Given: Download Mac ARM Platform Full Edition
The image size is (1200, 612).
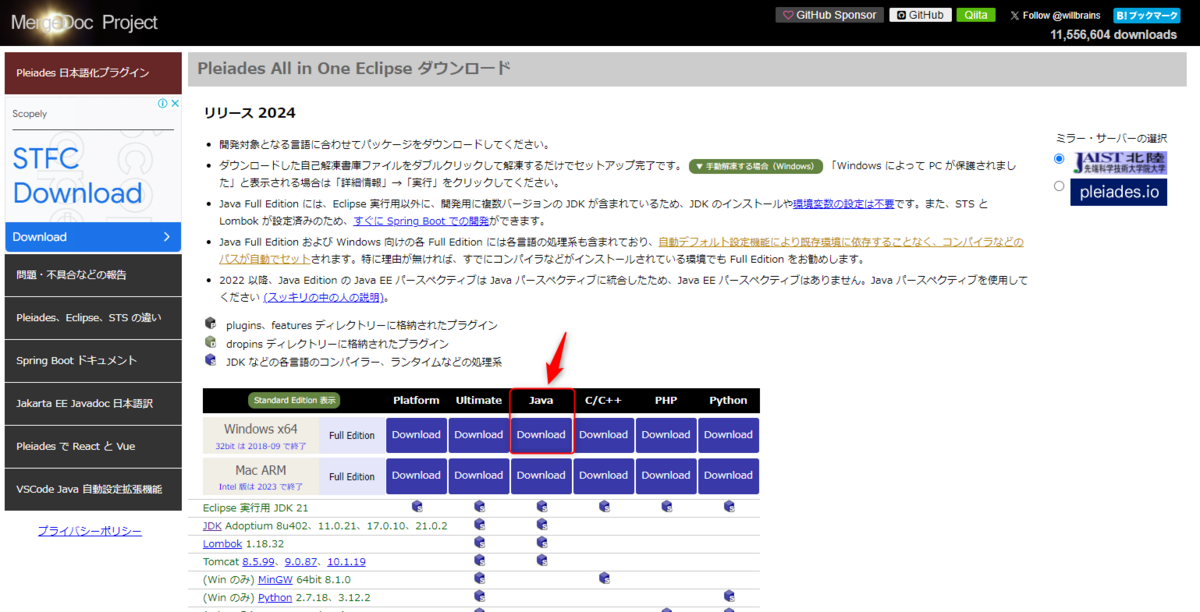Looking at the screenshot, I should click(x=416, y=476).
